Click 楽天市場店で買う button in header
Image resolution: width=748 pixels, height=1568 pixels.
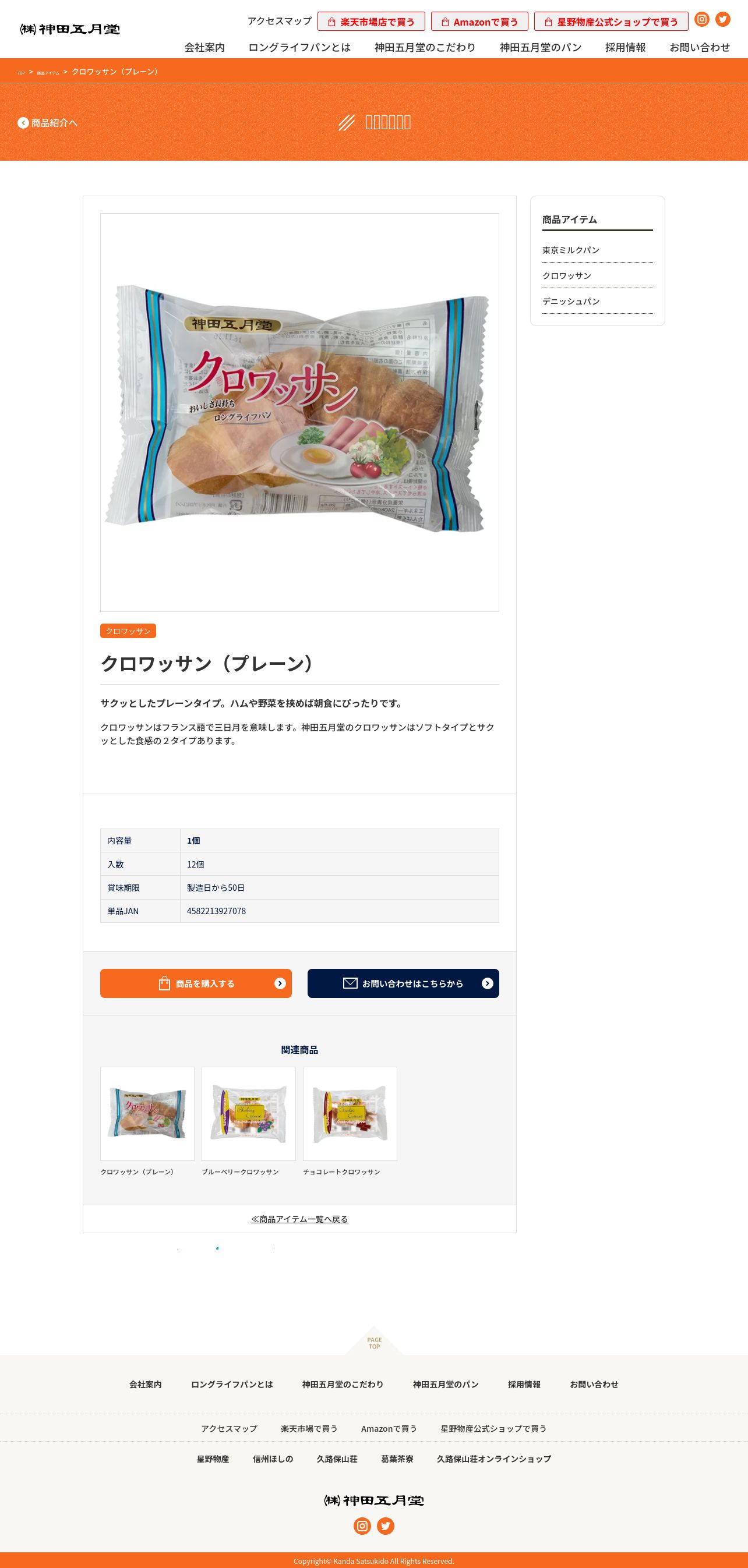[x=372, y=22]
